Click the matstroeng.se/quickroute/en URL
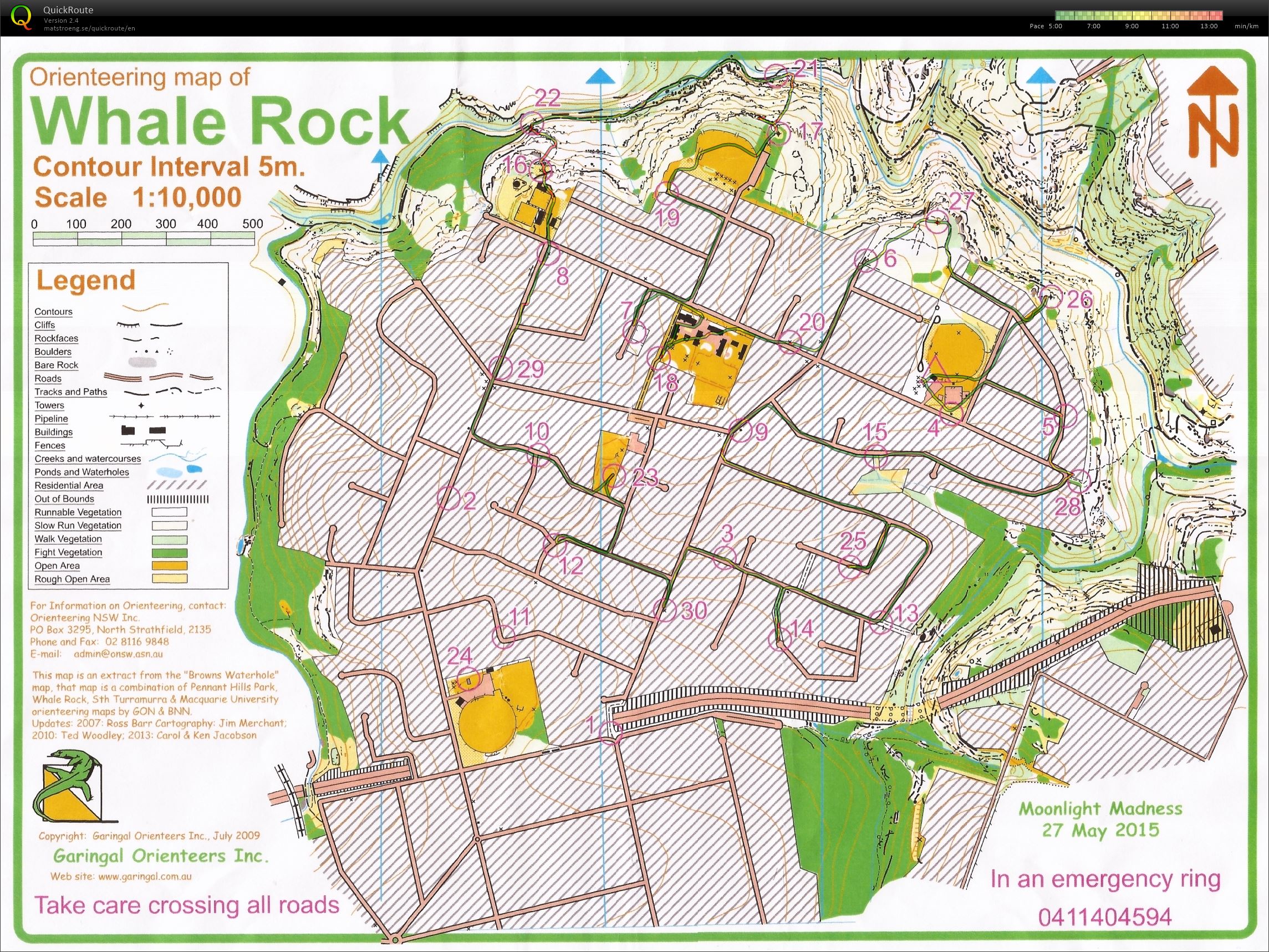This screenshot has width=1269, height=952. click(89, 28)
